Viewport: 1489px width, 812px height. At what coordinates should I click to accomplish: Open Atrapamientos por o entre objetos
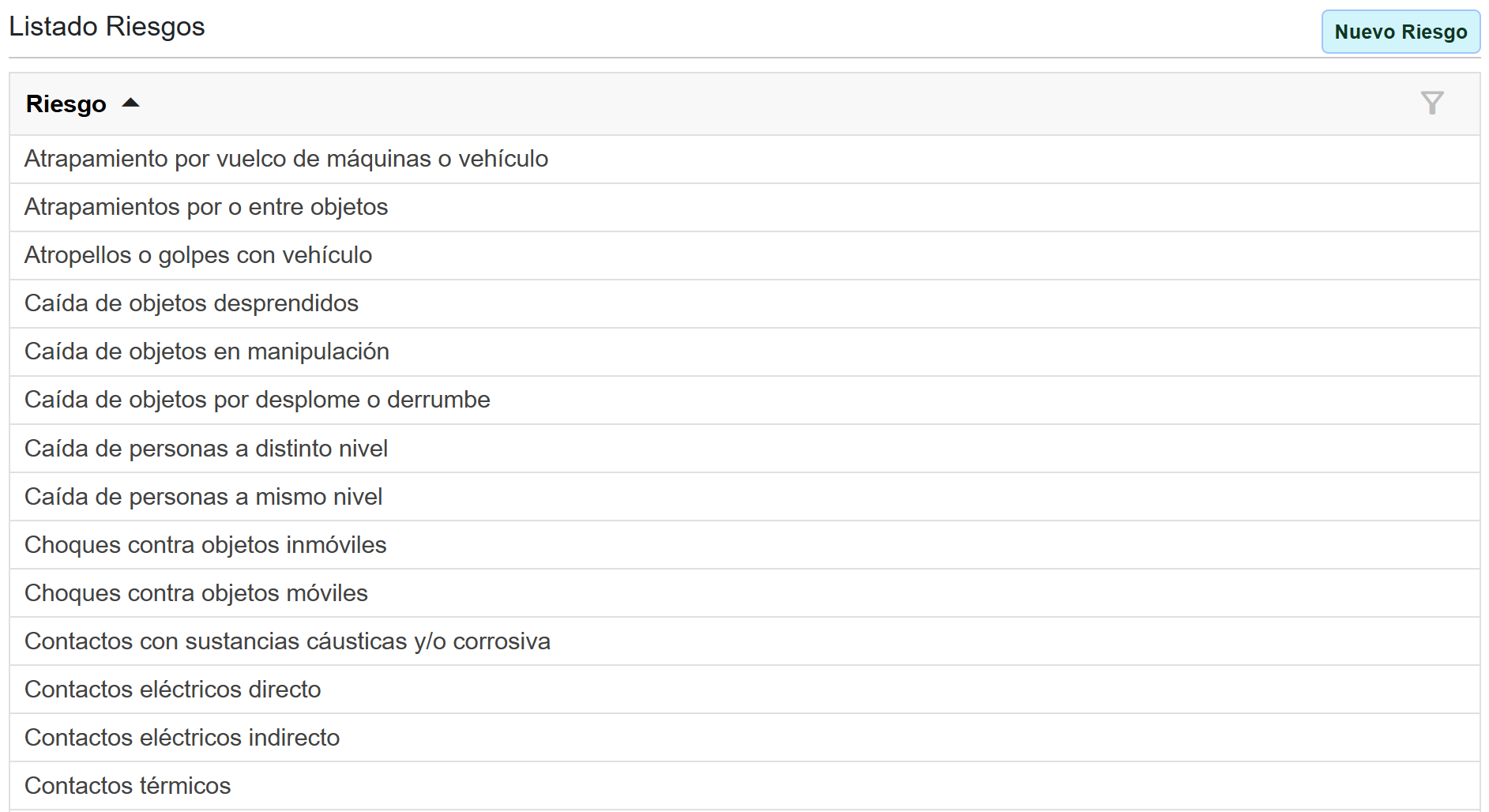point(206,207)
